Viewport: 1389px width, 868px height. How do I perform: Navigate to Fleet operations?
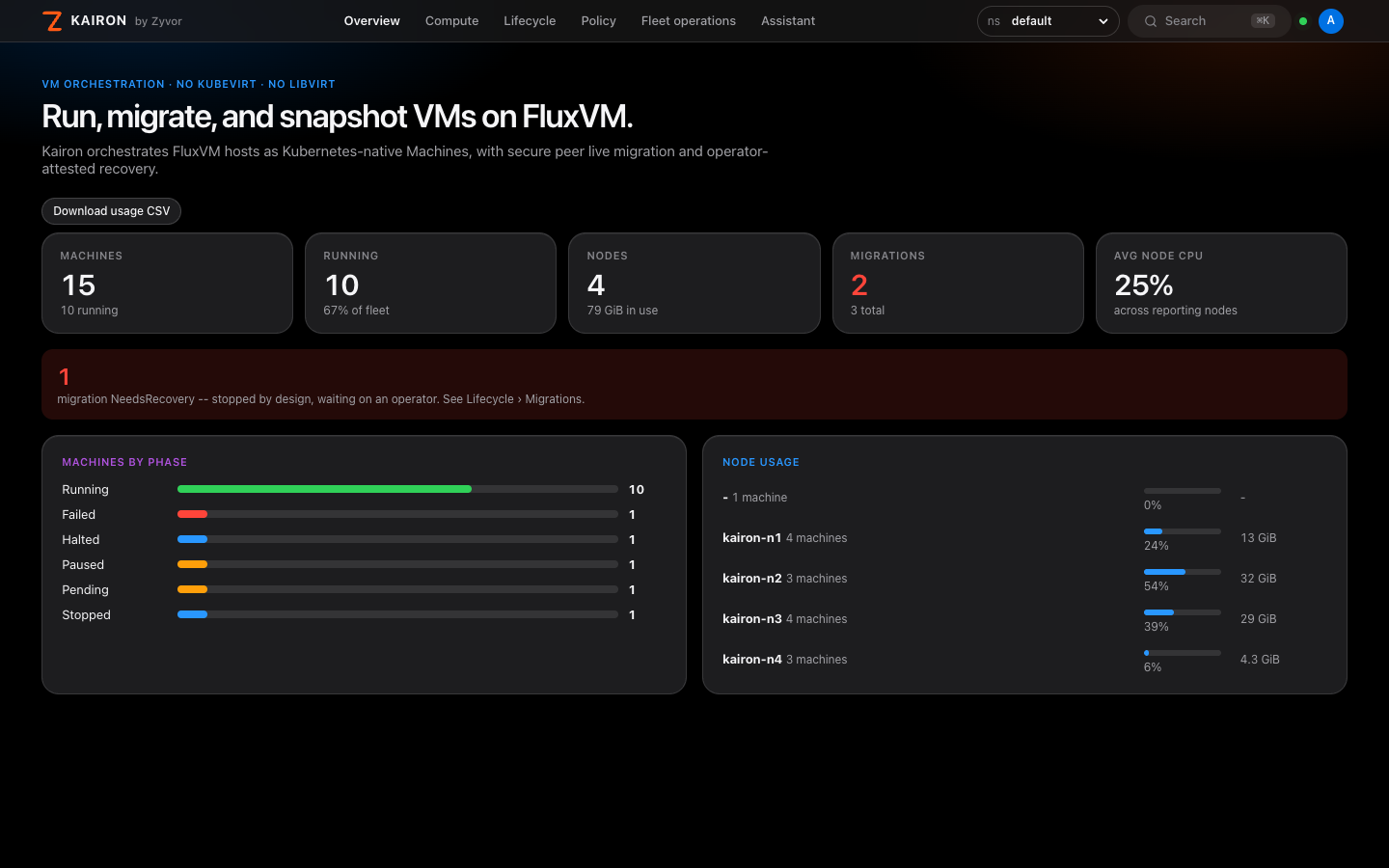(x=689, y=21)
